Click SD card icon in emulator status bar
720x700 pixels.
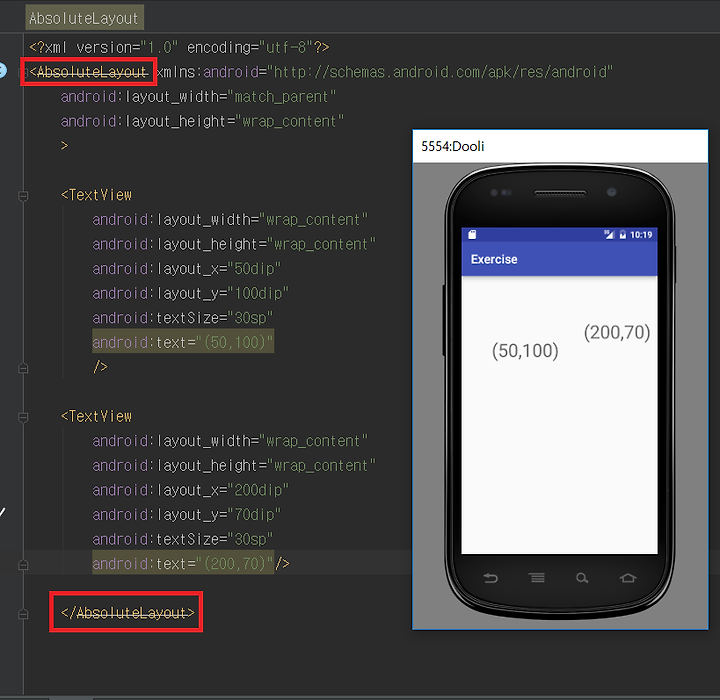click(x=472, y=235)
